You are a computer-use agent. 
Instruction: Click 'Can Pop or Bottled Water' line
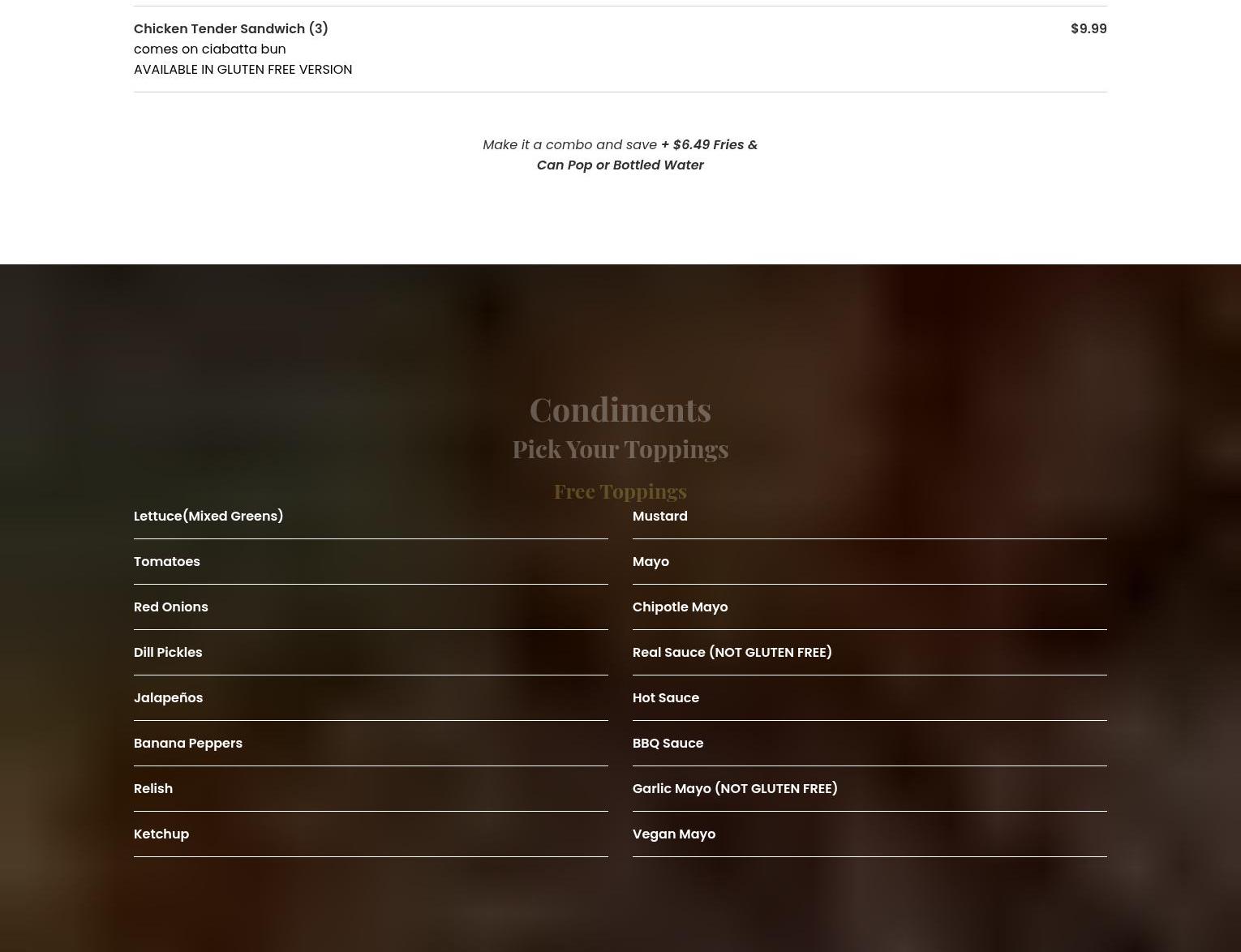(620, 165)
